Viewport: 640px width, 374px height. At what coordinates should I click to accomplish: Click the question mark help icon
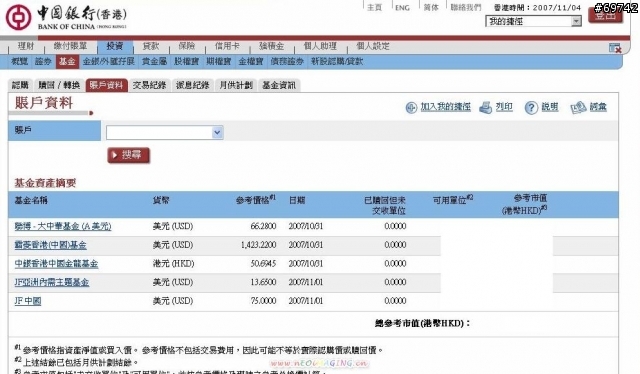[x=531, y=108]
